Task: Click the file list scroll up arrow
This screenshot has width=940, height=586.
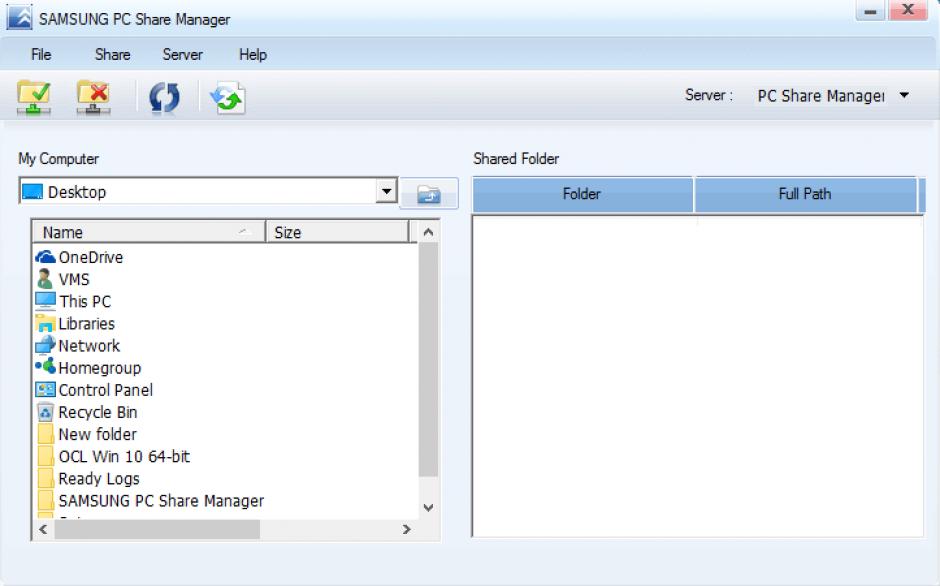Action: click(x=428, y=232)
